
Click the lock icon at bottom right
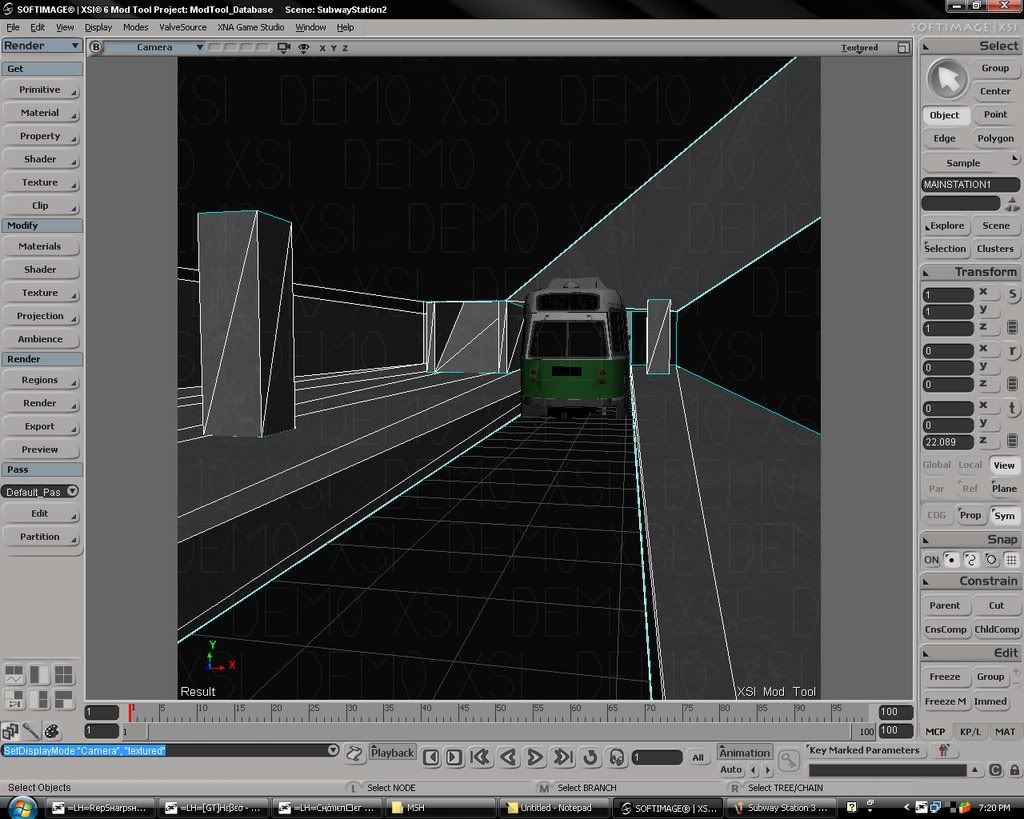pos(1014,770)
